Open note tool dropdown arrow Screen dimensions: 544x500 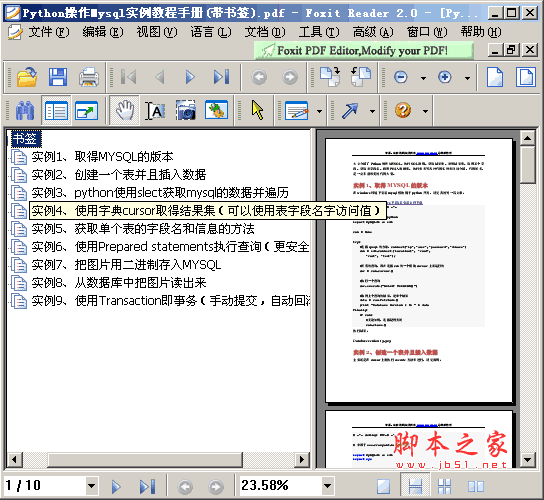(320, 111)
